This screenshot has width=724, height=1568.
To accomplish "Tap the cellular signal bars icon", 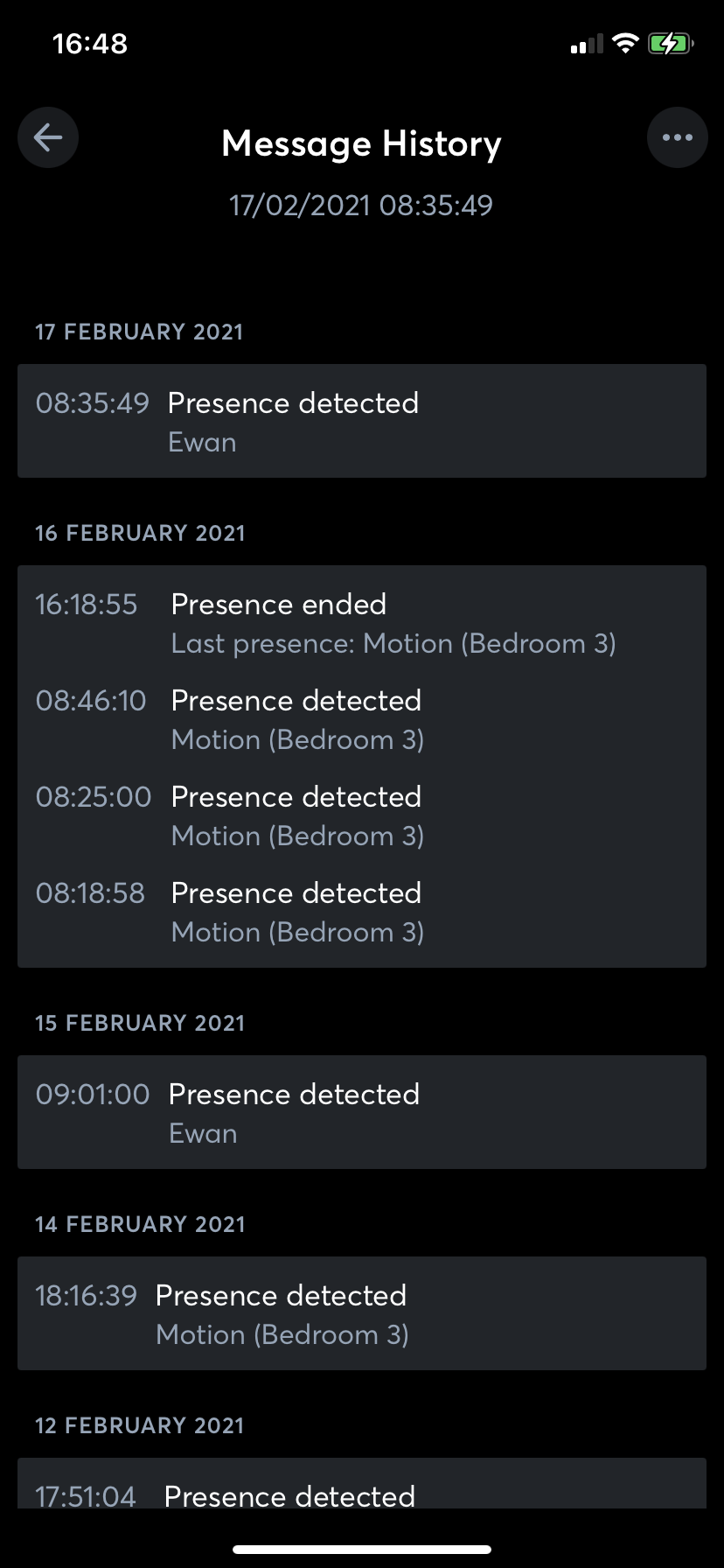I will tap(587, 44).
